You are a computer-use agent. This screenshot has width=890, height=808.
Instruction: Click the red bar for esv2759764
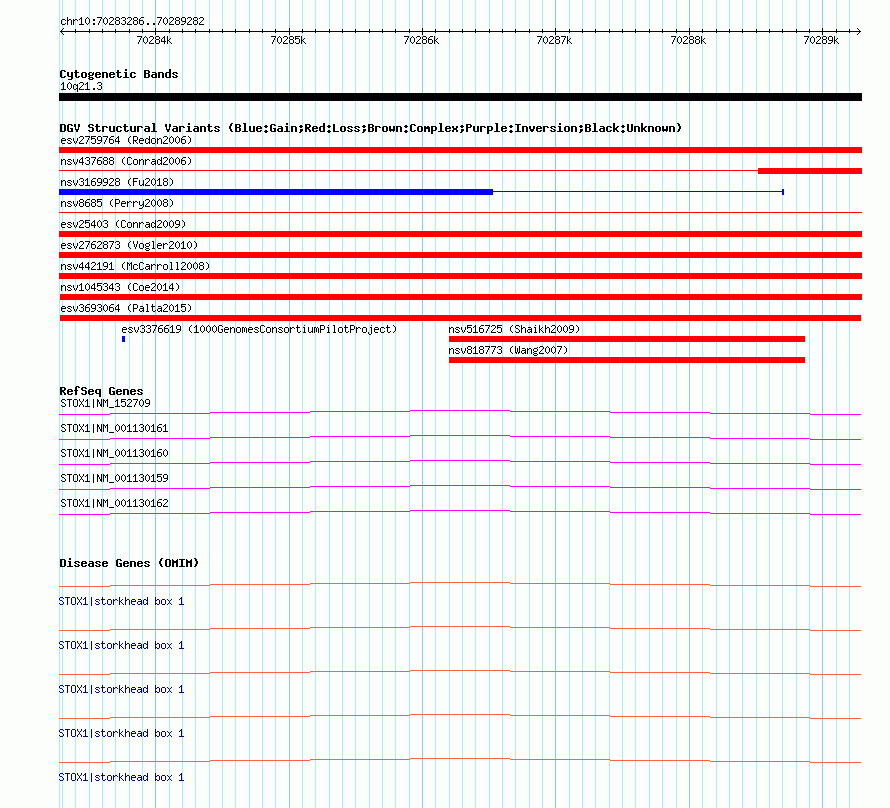[460, 150]
